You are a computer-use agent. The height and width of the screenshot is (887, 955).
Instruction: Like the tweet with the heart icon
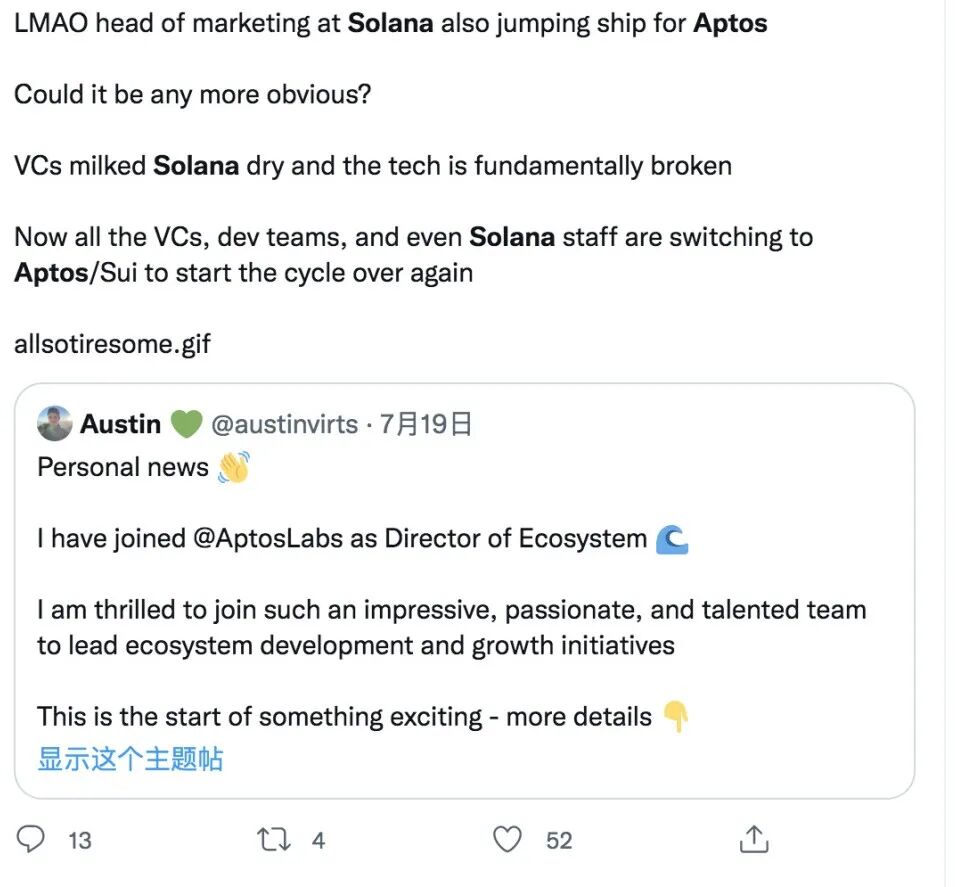tap(509, 838)
